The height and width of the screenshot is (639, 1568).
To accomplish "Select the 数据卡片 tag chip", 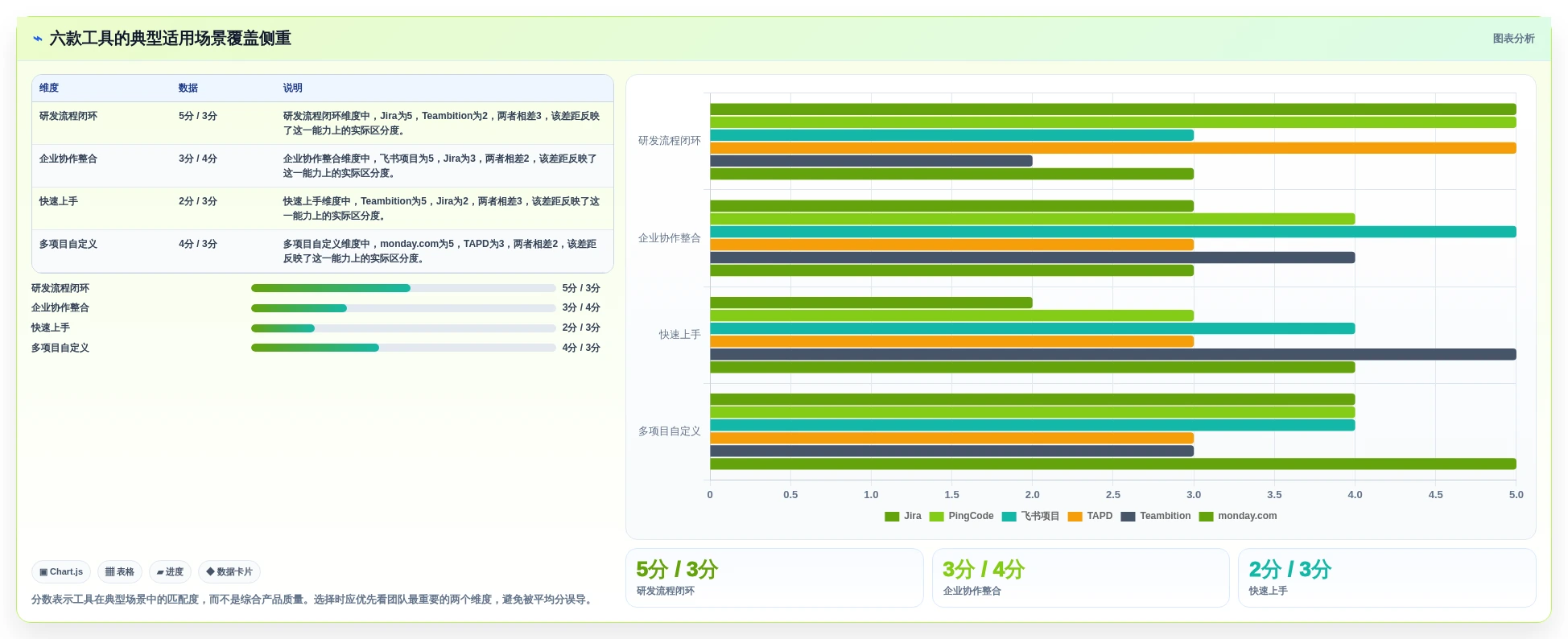I will click(229, 572).
